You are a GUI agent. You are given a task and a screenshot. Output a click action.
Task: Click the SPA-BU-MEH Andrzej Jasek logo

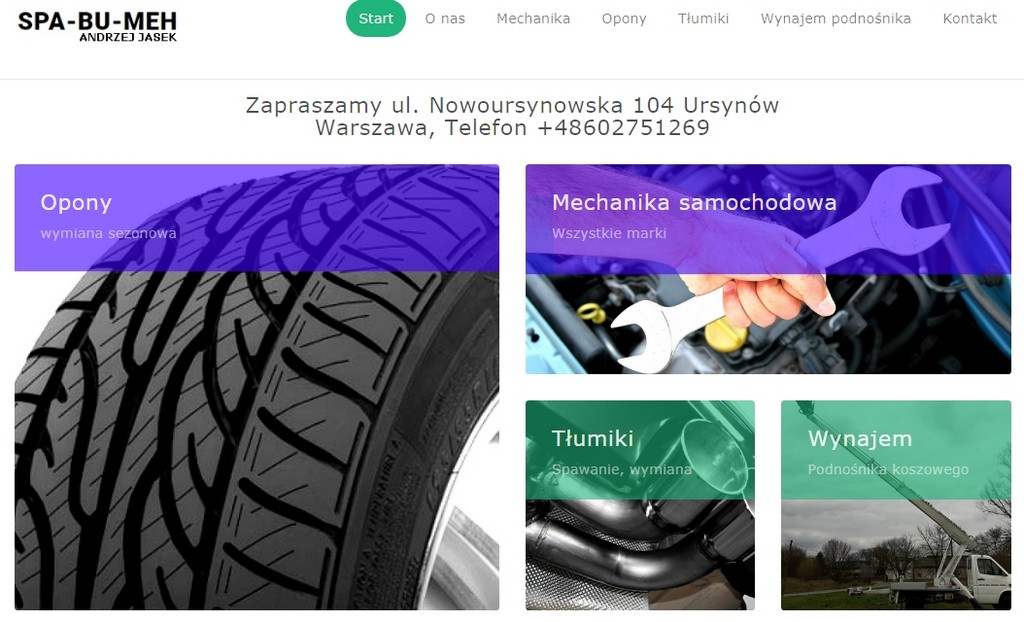point(97,26)
